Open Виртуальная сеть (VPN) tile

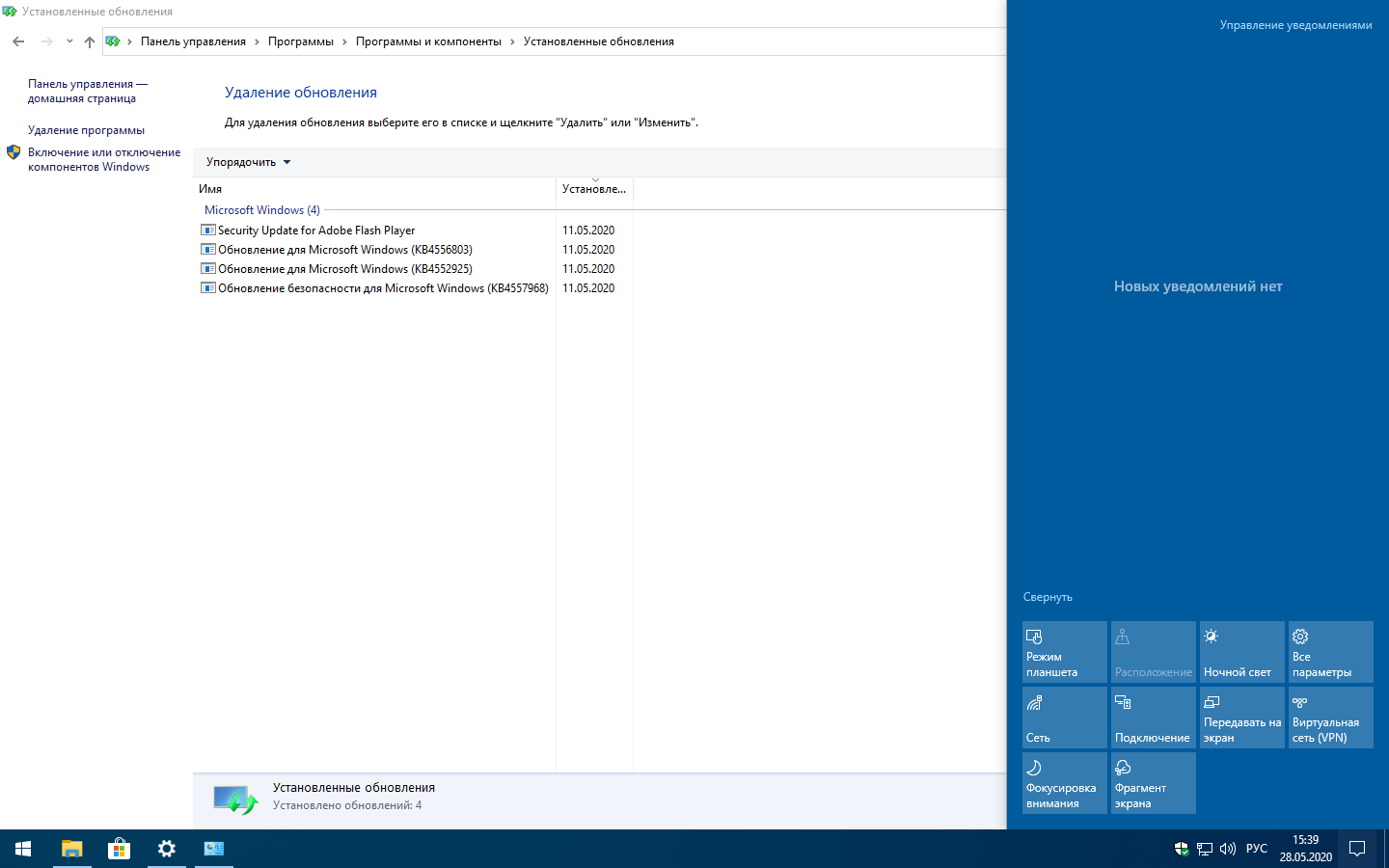[1331, 718]
